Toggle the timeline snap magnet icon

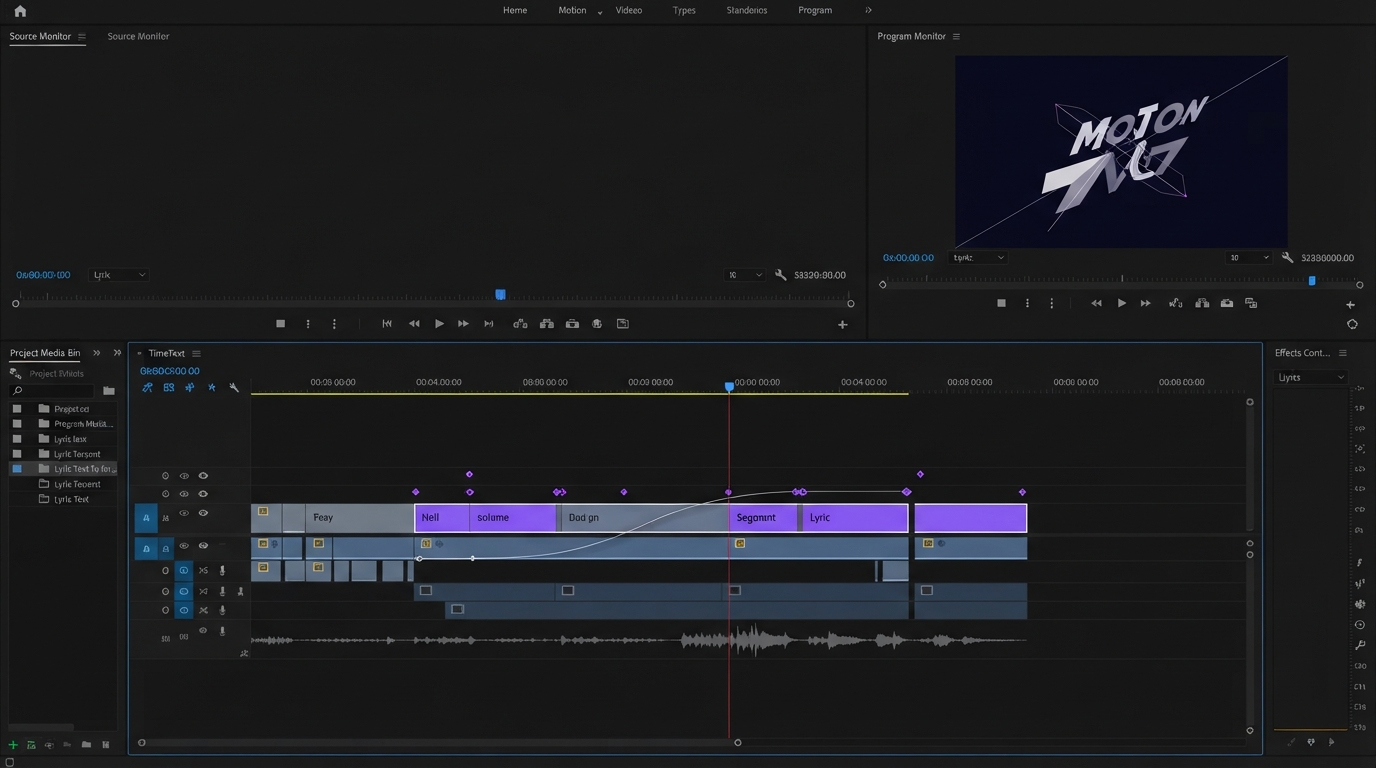click(147, 388)
